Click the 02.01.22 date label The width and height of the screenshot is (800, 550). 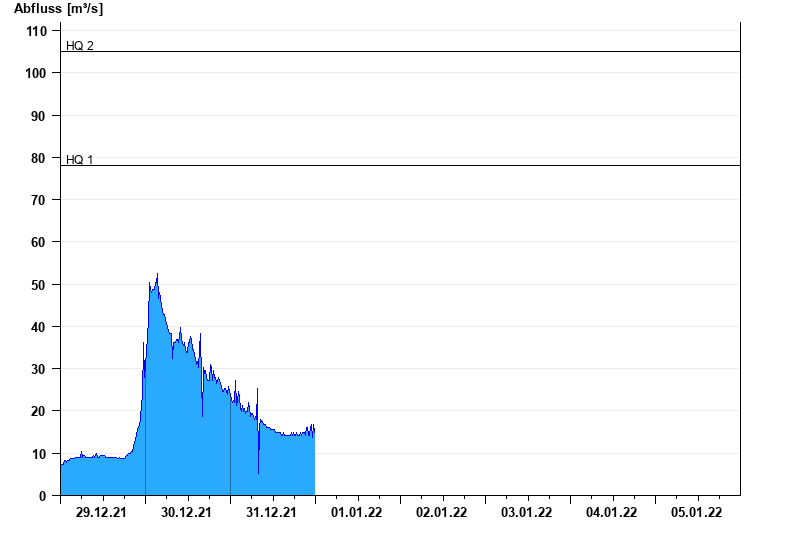tap(442, 512)
